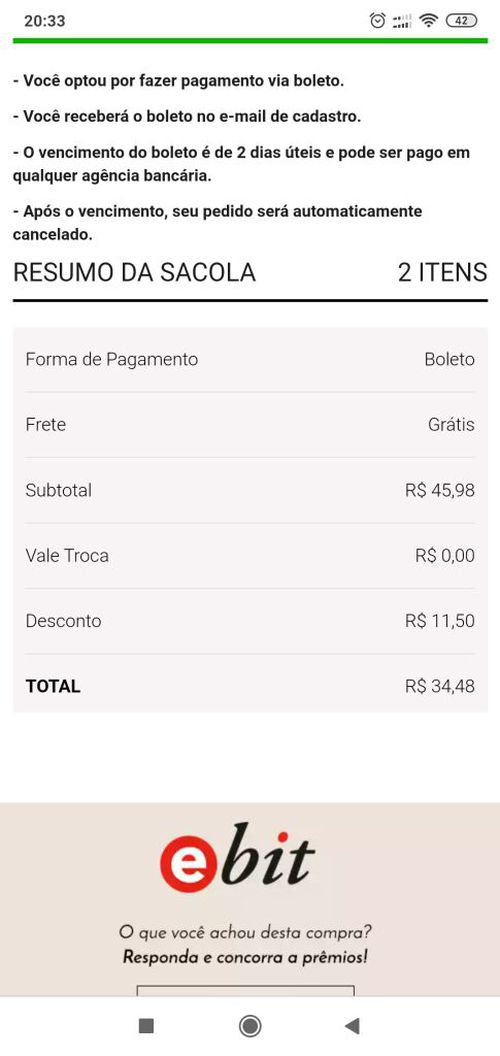Tap the recent apps square button
The height and width of the screenshot is (1056, 500).
coord(146,1026)
